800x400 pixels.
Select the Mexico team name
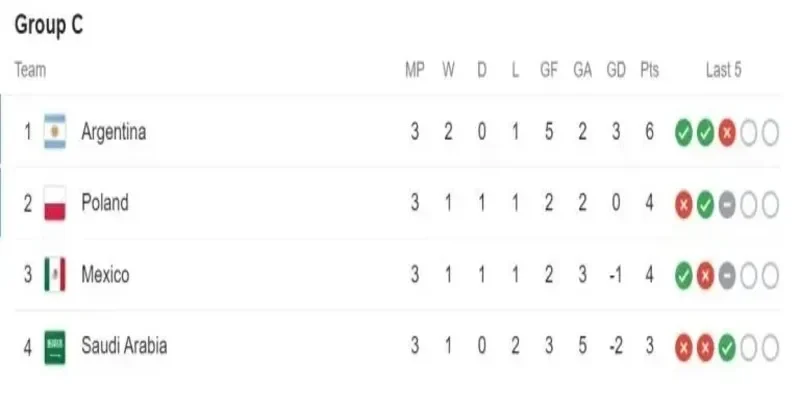tap(105, 275)
